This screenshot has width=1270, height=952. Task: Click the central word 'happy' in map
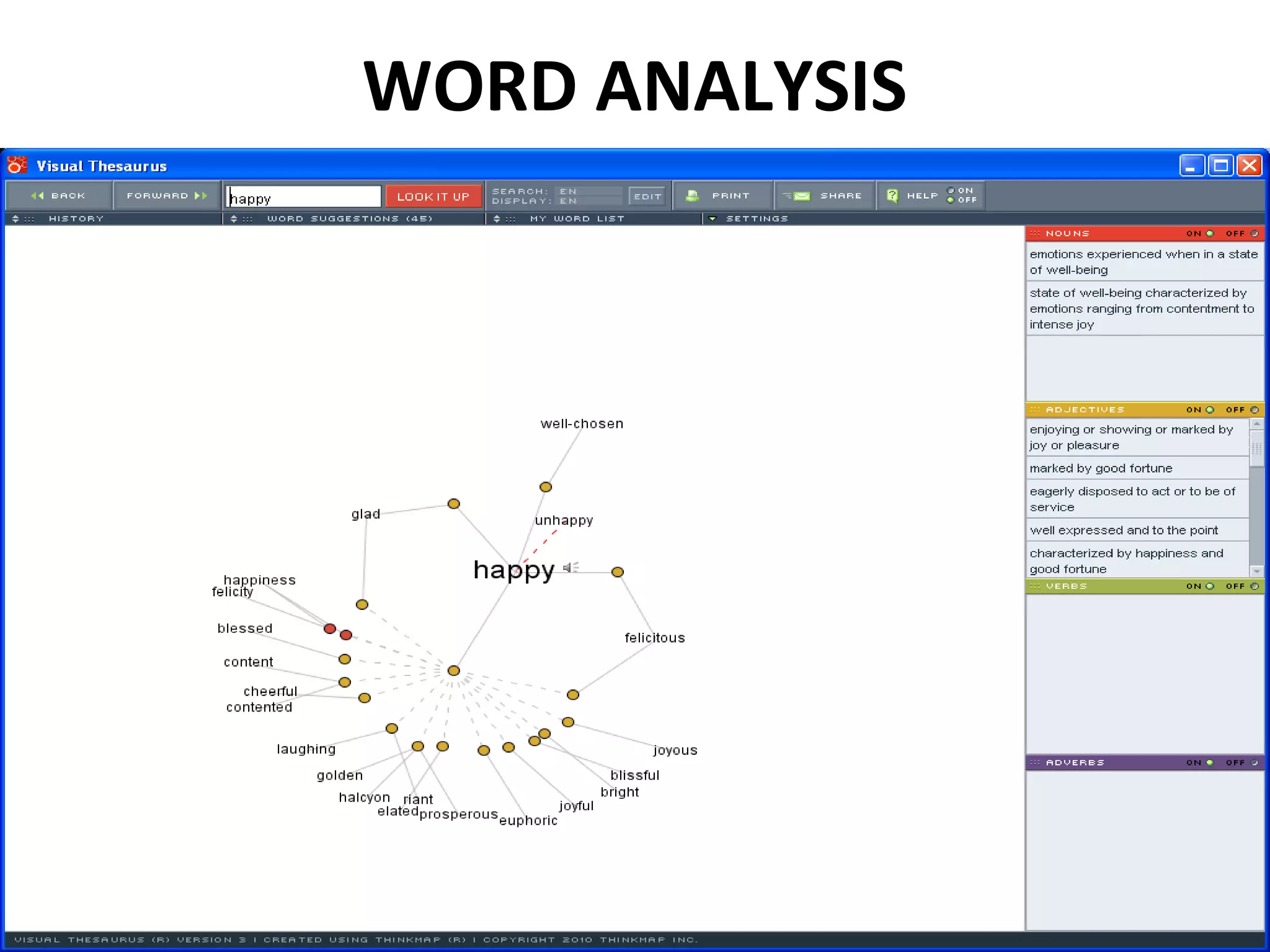point(513,570)
